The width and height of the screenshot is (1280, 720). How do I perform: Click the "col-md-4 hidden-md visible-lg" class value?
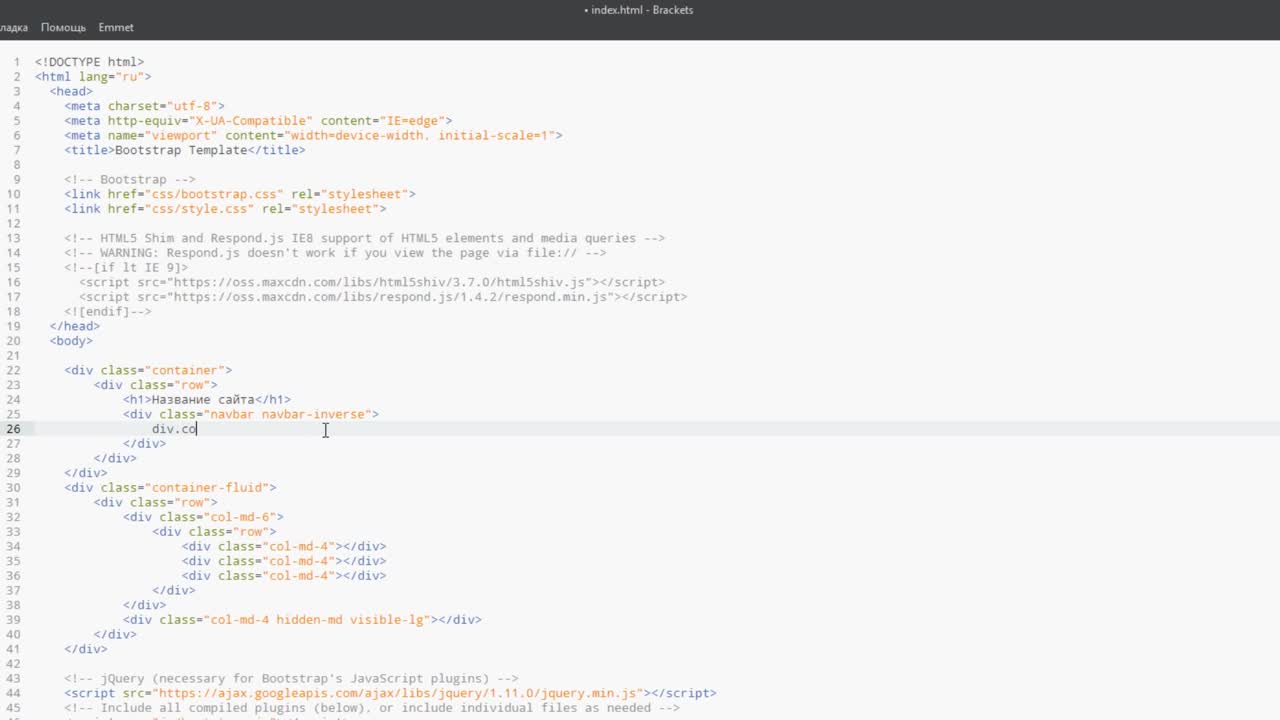tap(316, 620)
